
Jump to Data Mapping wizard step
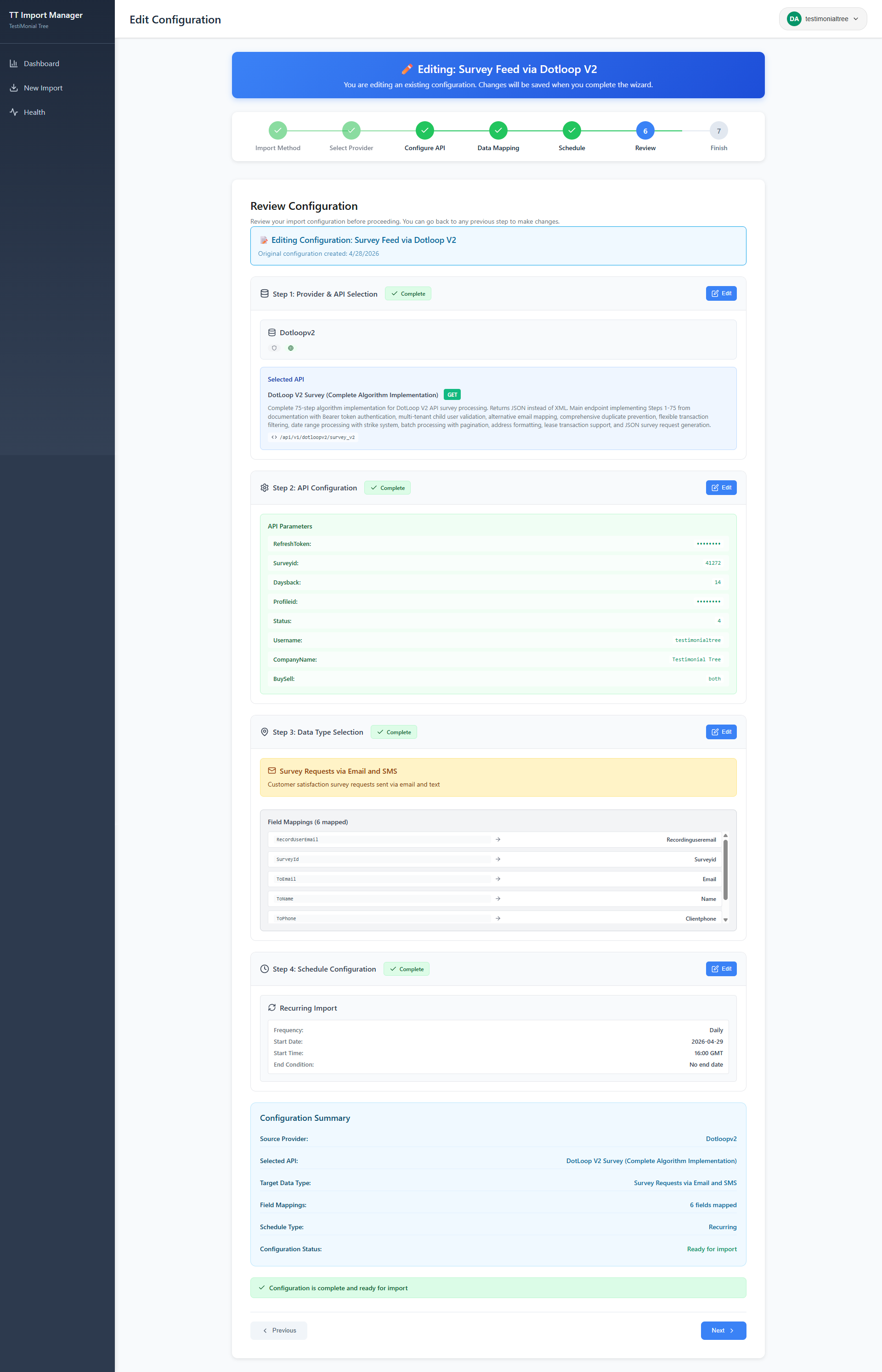point(498,130)
